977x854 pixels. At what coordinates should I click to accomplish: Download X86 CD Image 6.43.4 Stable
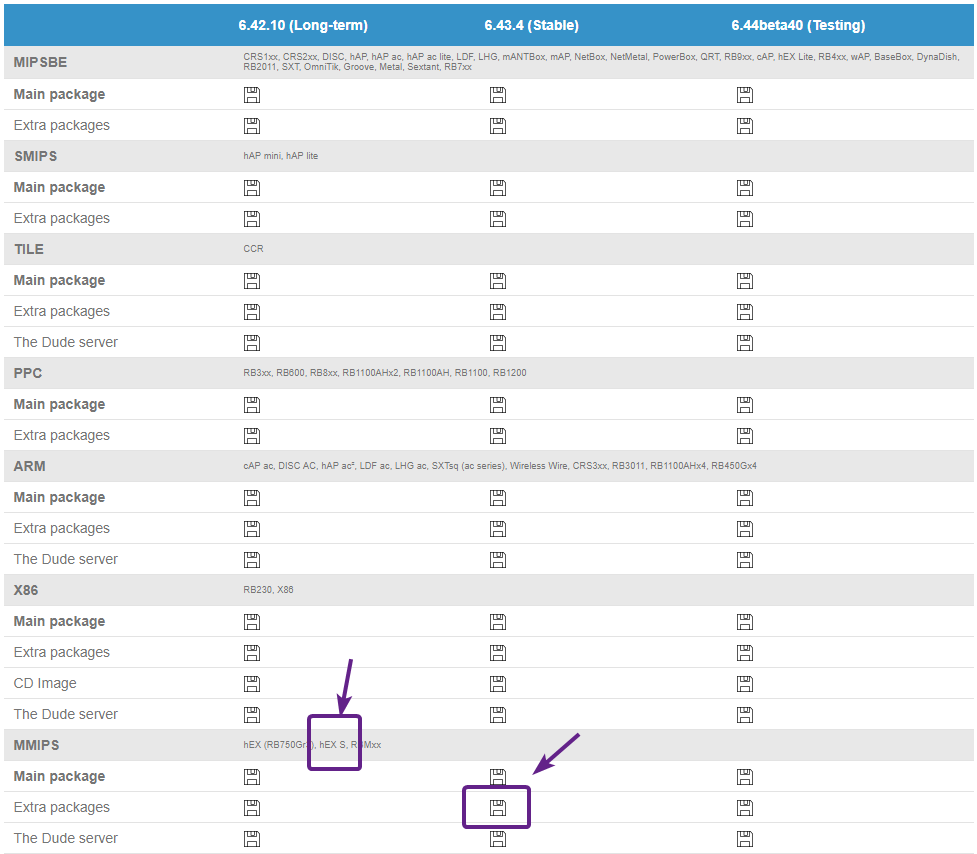pyautogui.click(x=498, y=684)
